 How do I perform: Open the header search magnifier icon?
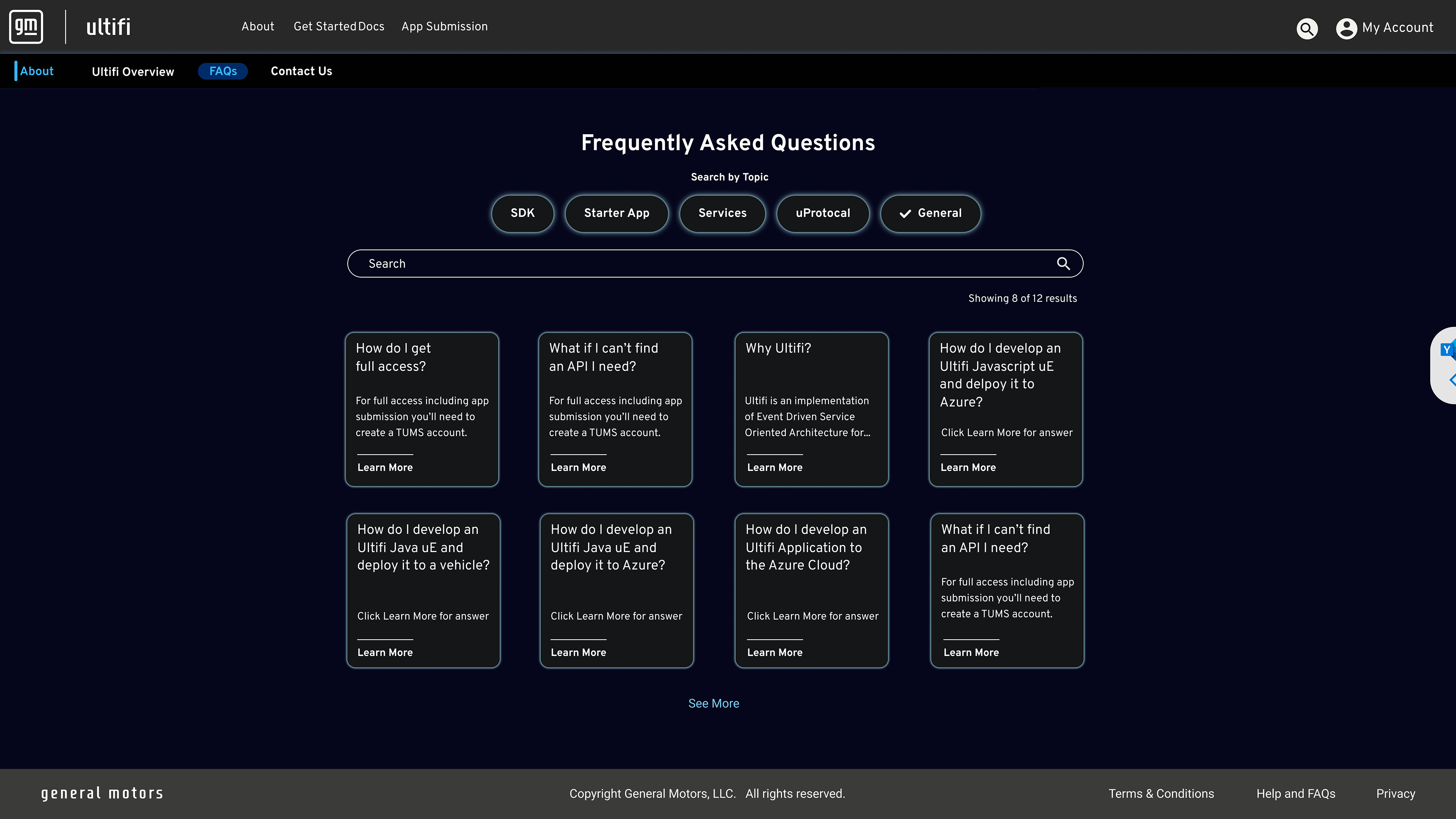(x=1307, y=28)
